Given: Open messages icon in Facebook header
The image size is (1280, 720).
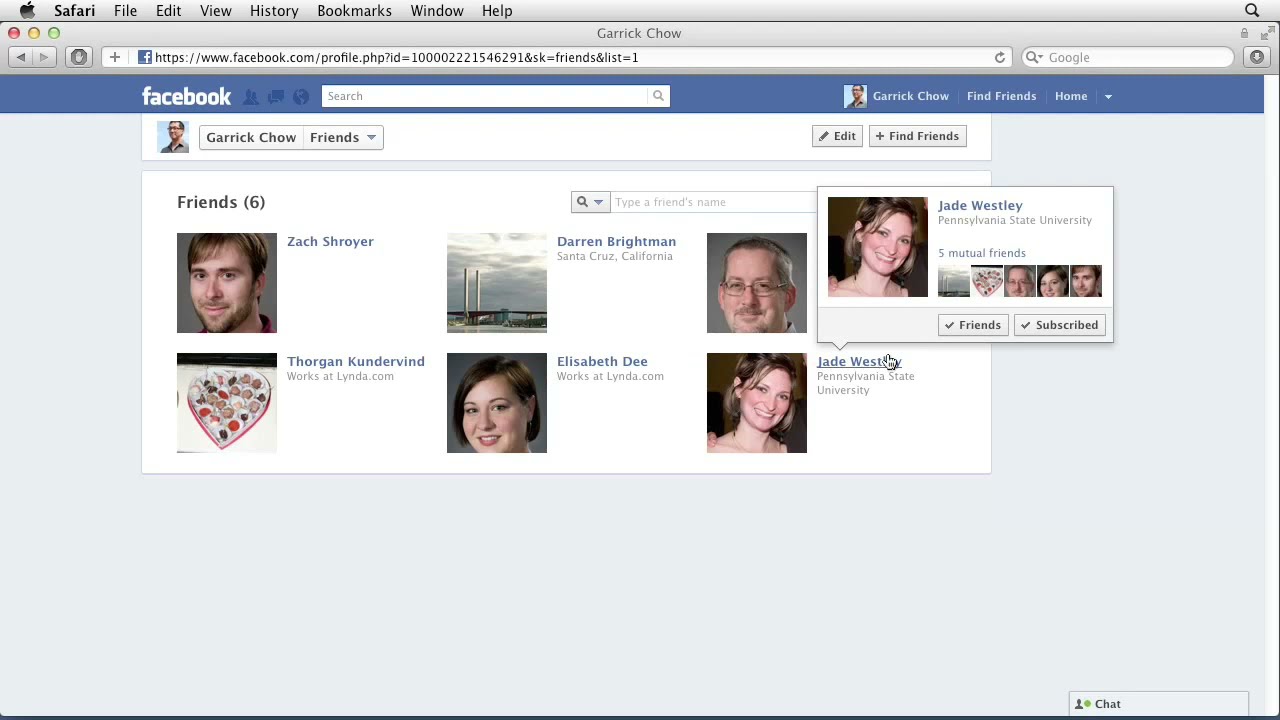Looking at the screenshot, I should 276,97.
